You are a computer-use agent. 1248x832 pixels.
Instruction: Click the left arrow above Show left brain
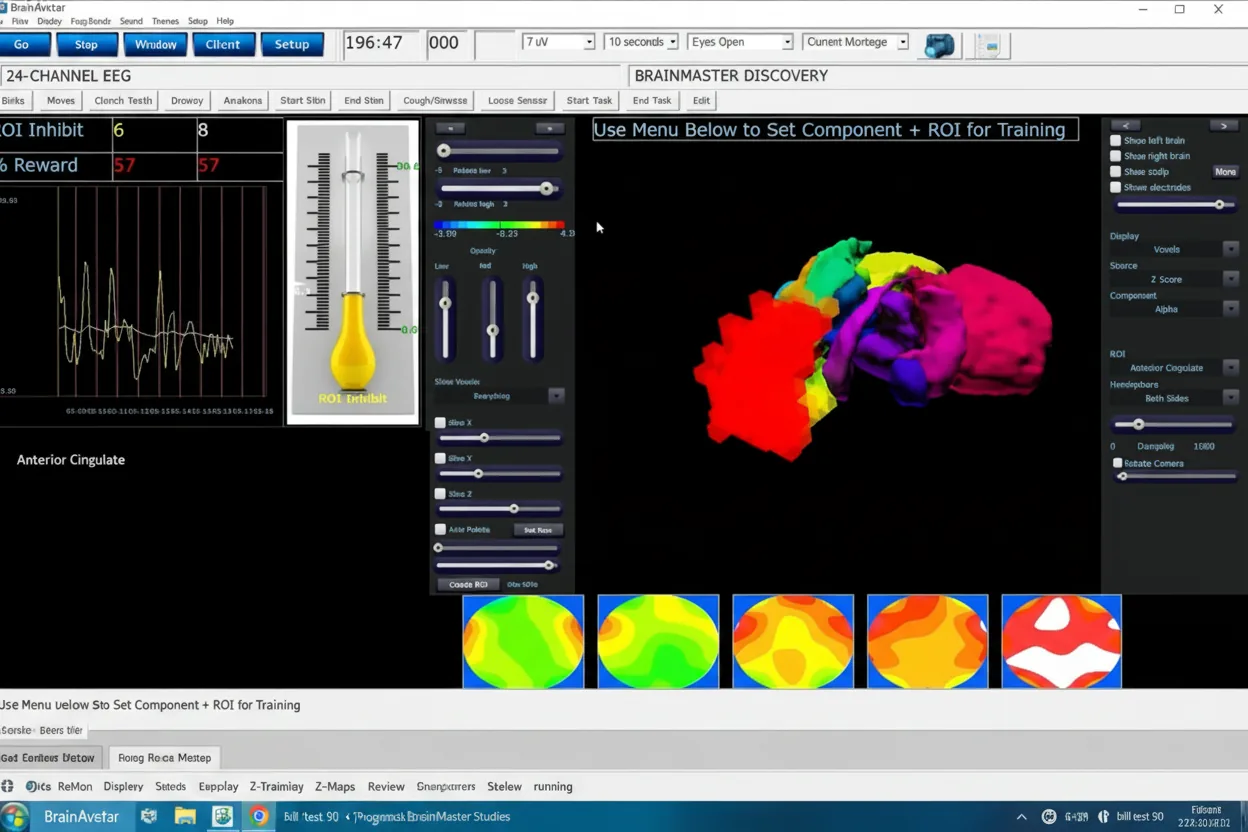(x=1125, y=125)
